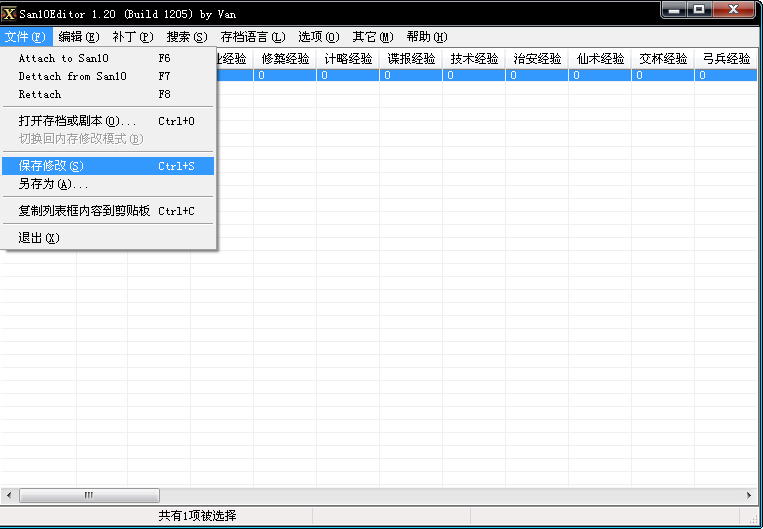The image size is (763, 529).
Task: Select '复制列表框内容到剪贴板' menu item
Action: pos(85,211)
